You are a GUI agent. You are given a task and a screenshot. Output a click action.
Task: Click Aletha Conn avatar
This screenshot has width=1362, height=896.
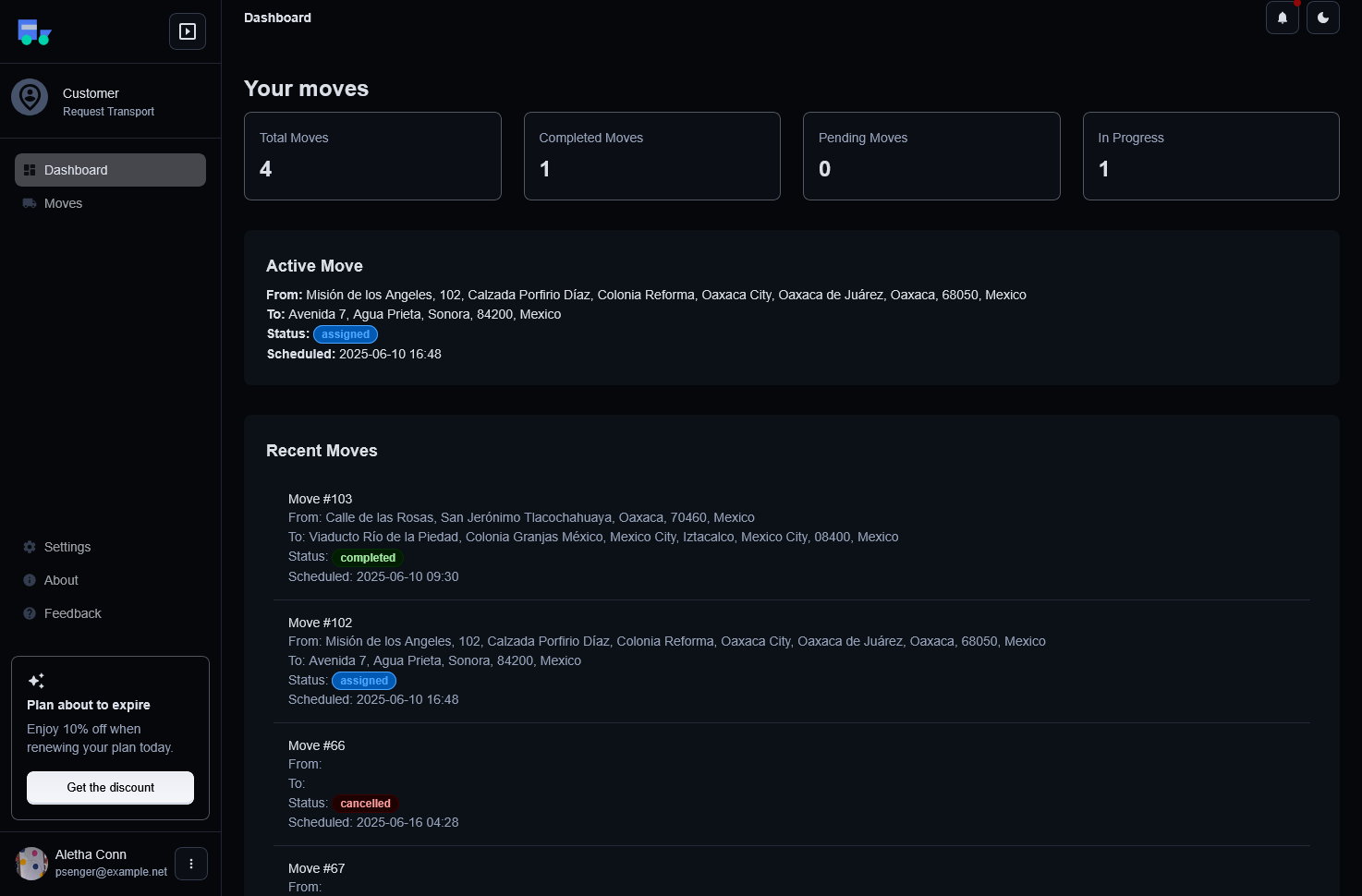[31, 864]
